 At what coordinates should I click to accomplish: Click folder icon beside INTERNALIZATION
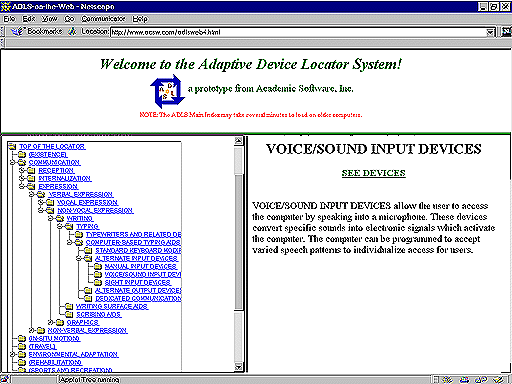31,178
